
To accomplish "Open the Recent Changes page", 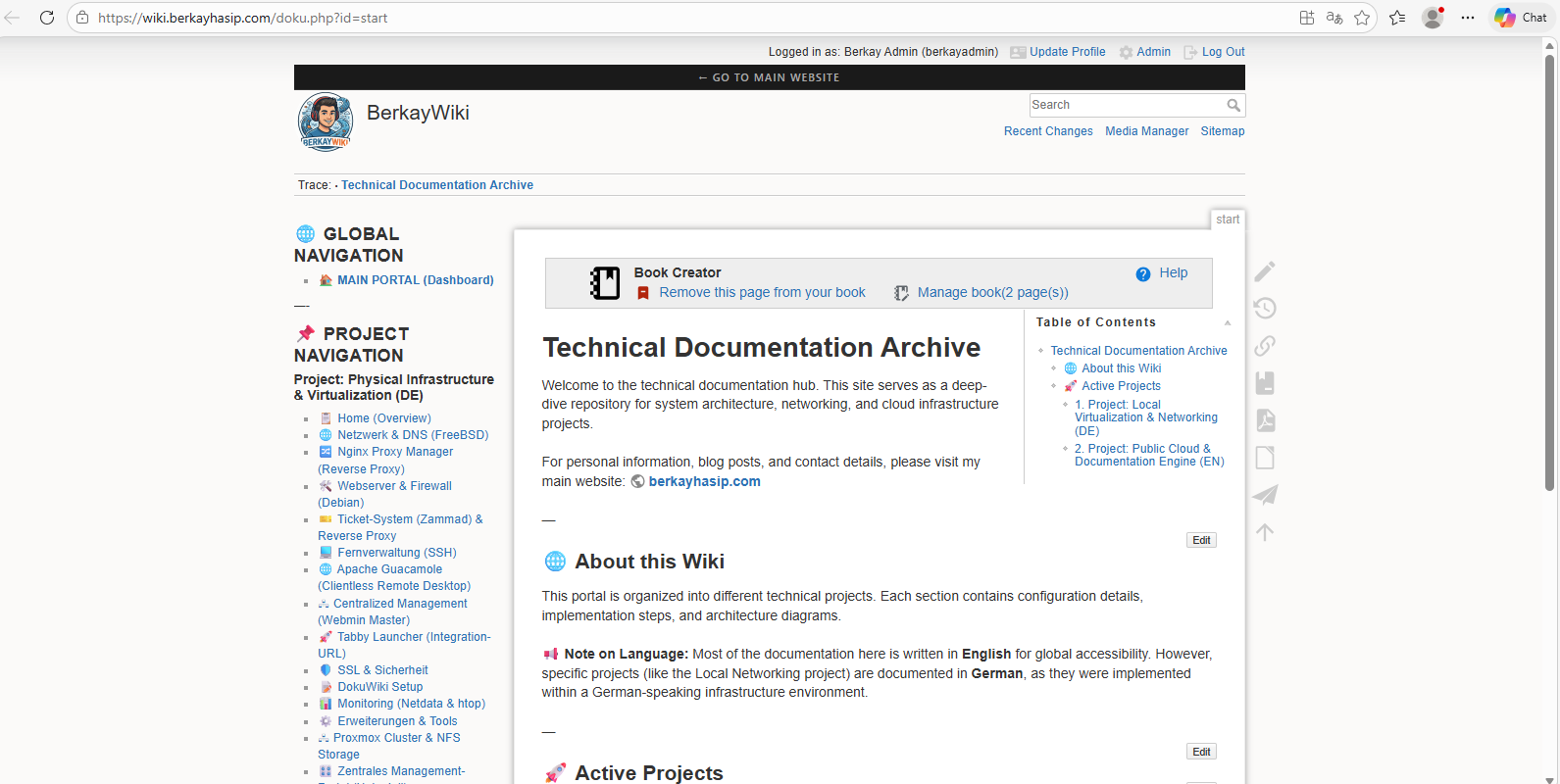I will point(1047,131).
